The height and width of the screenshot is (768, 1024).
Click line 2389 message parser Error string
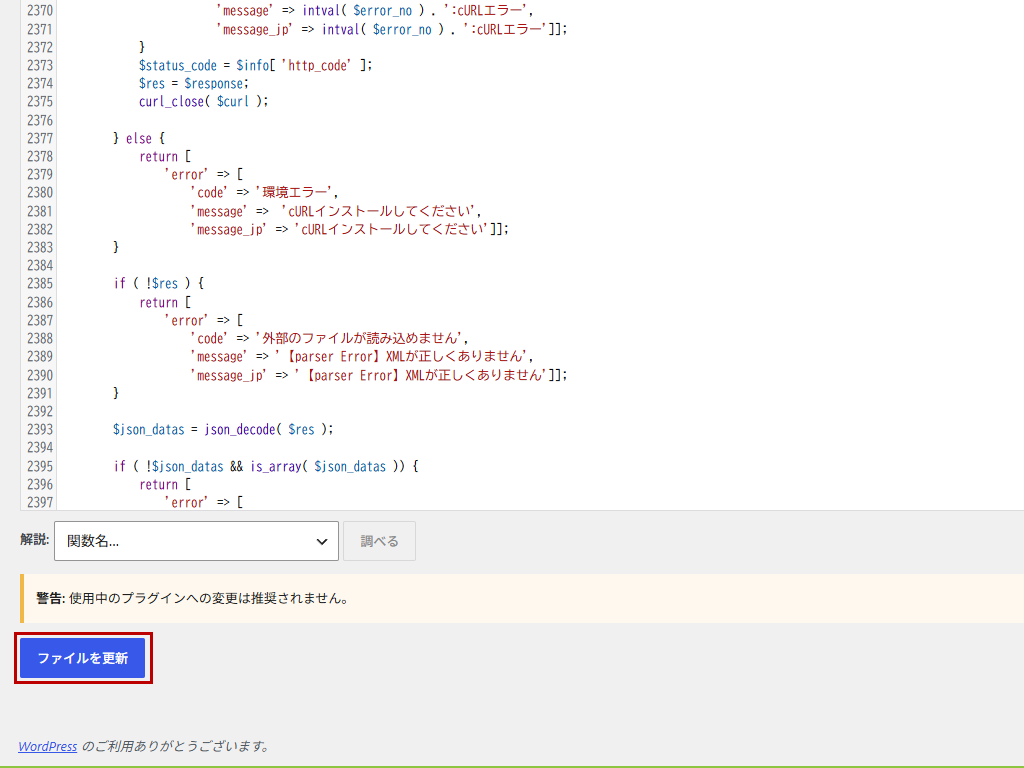pyautogui.click(x=362, y=357)
